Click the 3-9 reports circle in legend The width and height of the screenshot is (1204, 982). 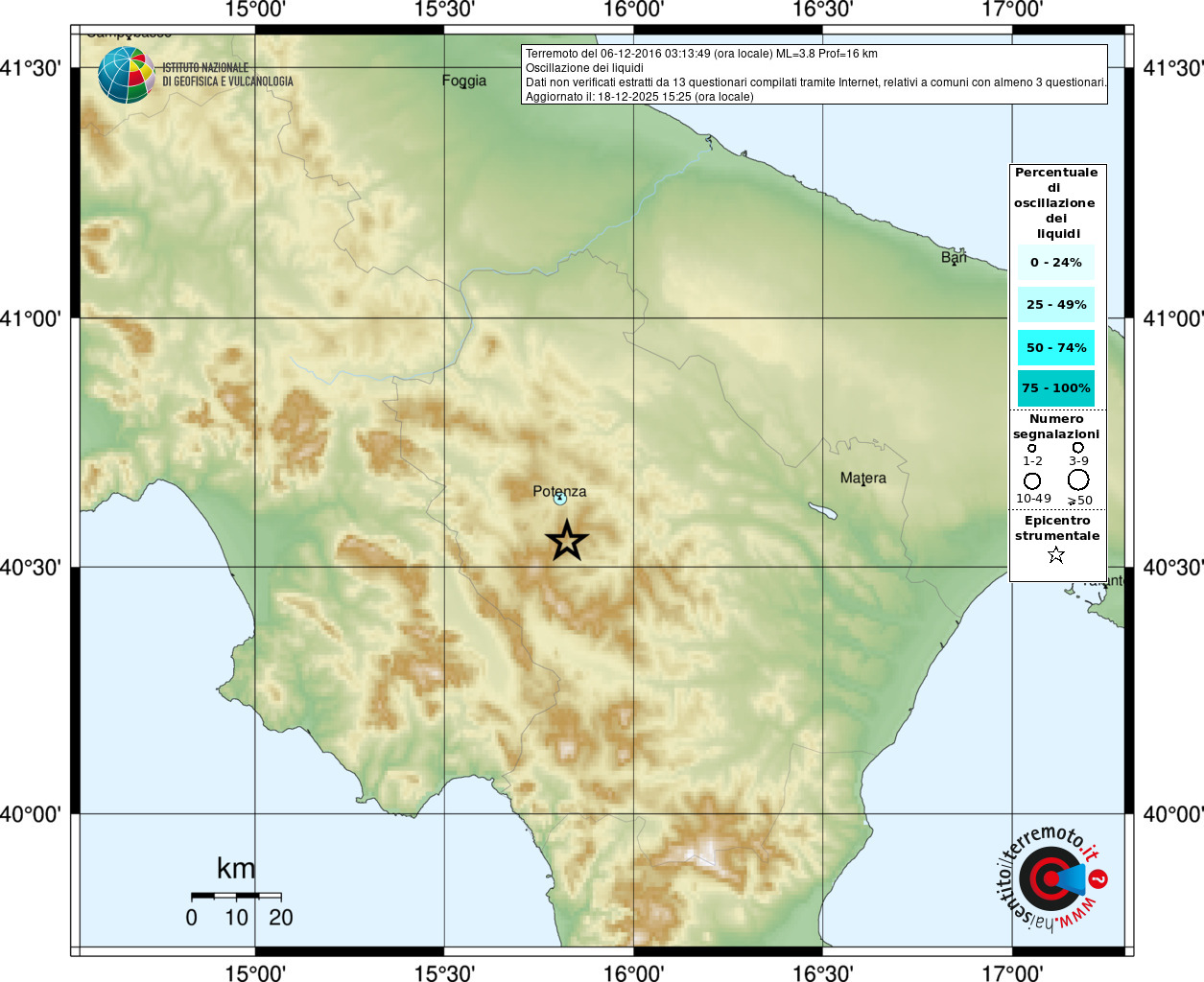click(1078, 447)
